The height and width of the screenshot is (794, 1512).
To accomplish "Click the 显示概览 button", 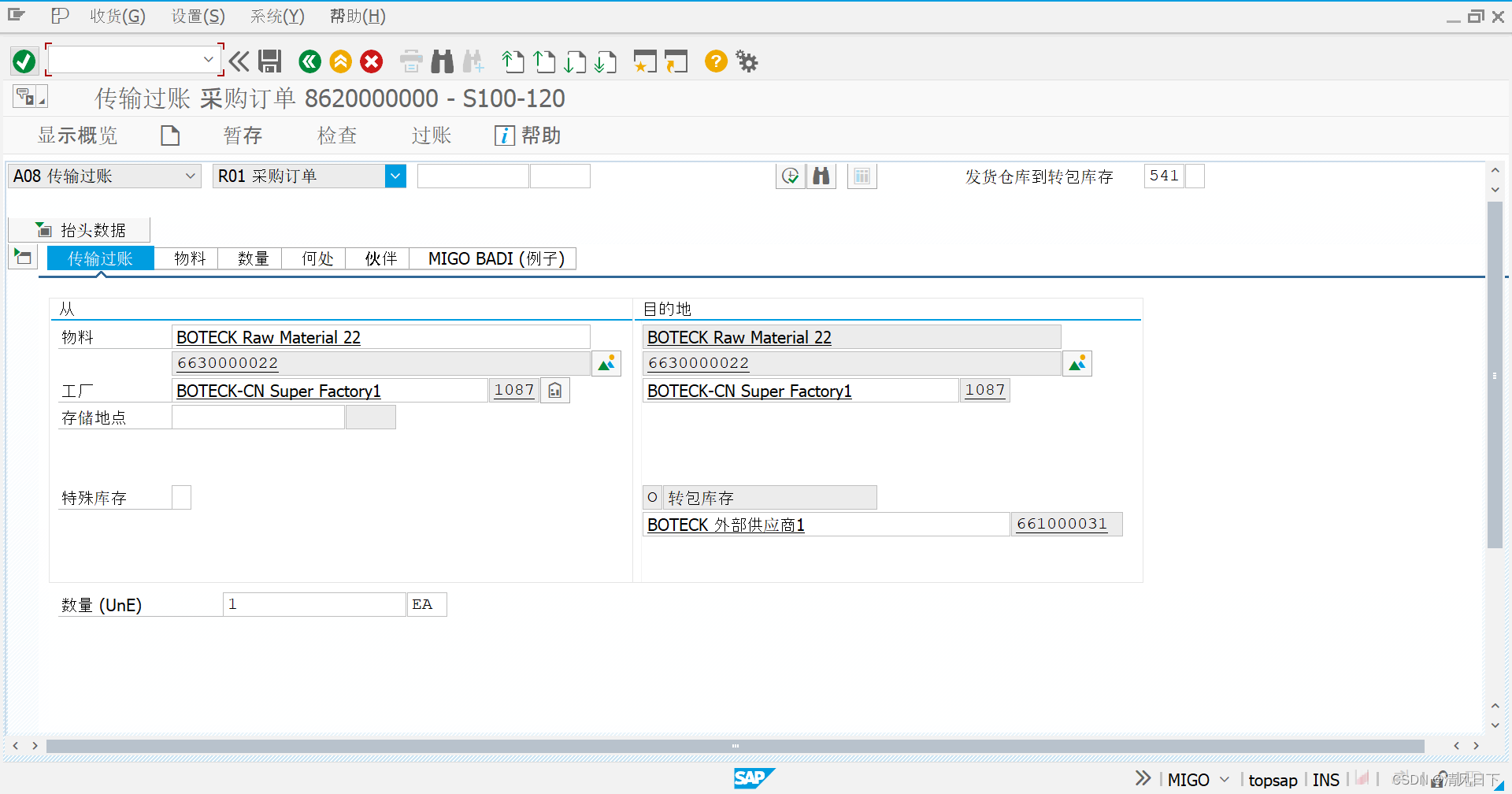I will click(x=78, y=135).
